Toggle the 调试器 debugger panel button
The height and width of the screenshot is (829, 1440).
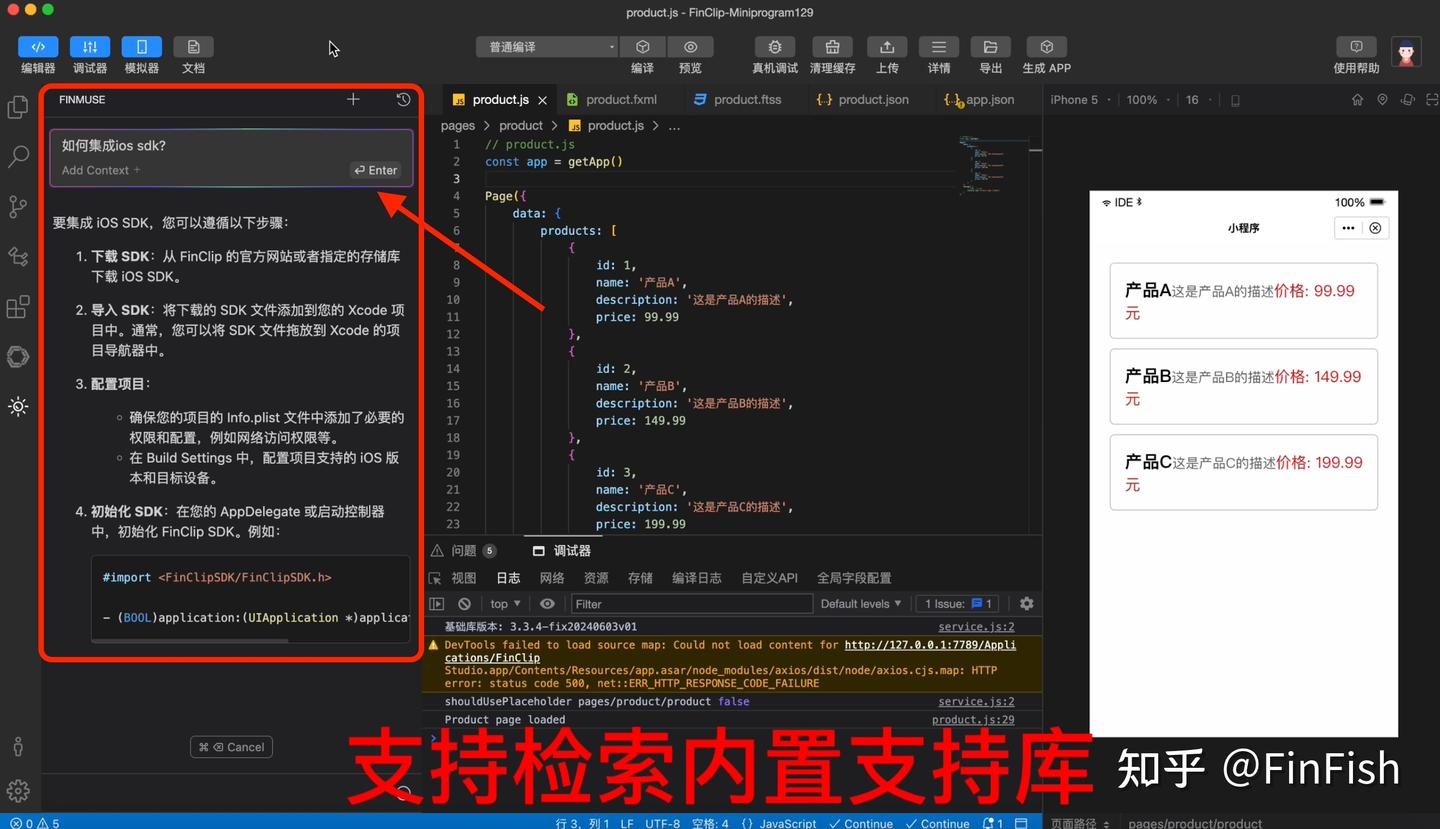[x=90, y=47]
